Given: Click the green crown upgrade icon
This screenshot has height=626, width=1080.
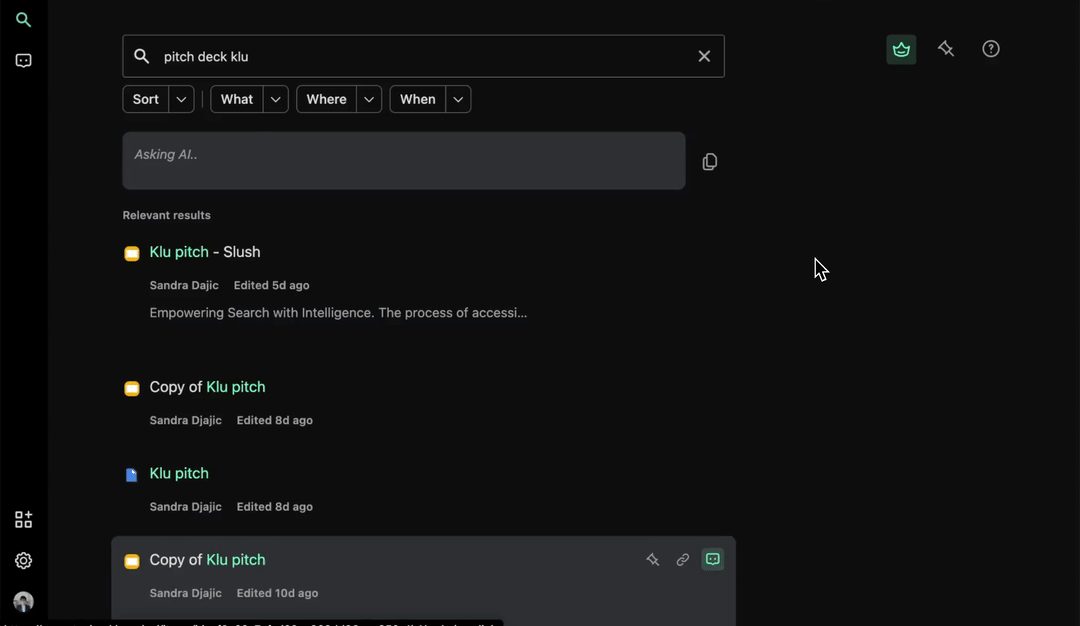Looking at the screenshot, I should coord(901,50).
